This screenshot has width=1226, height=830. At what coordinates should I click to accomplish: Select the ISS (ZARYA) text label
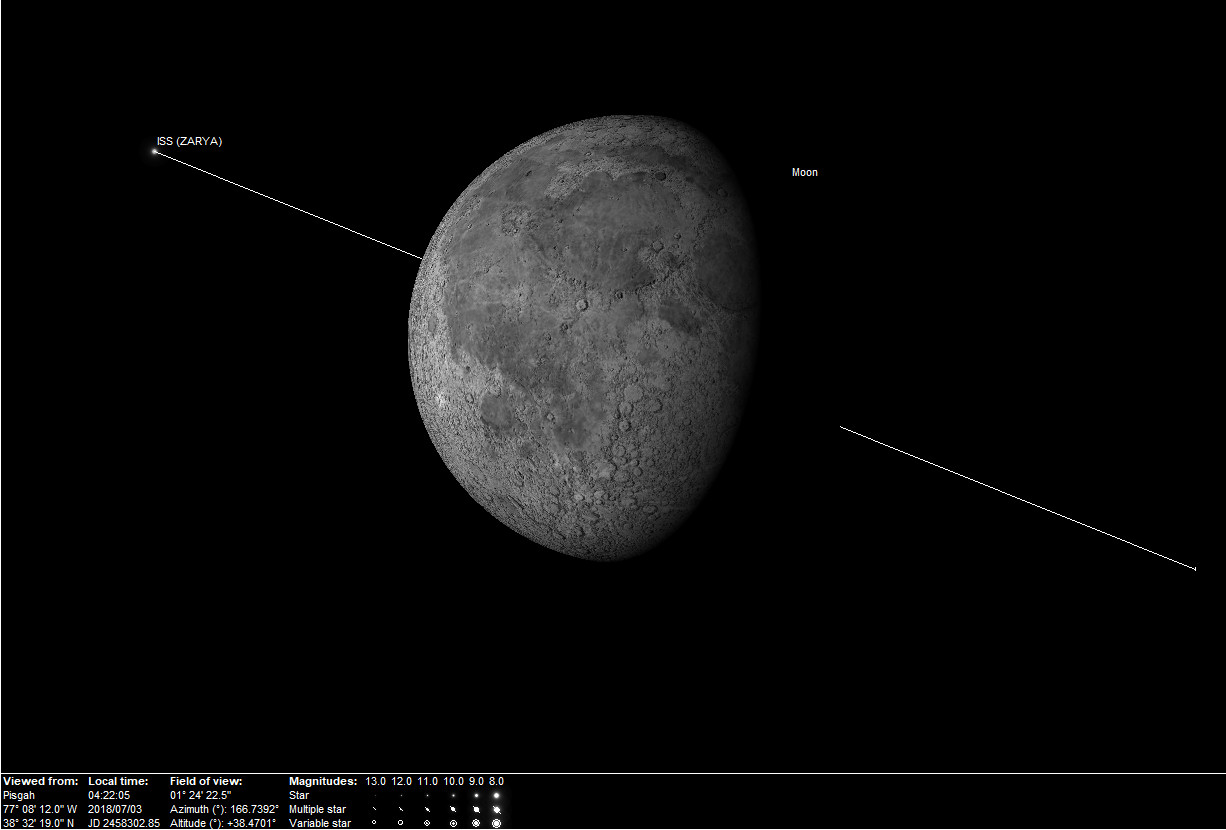189,142
